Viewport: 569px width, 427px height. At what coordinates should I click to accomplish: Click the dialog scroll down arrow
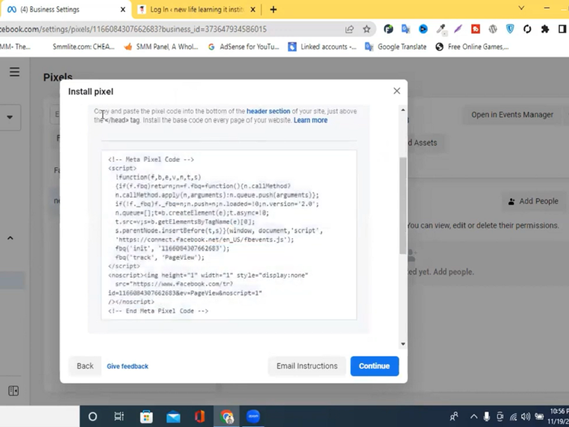pyautogui.click(x=403, y=344)
